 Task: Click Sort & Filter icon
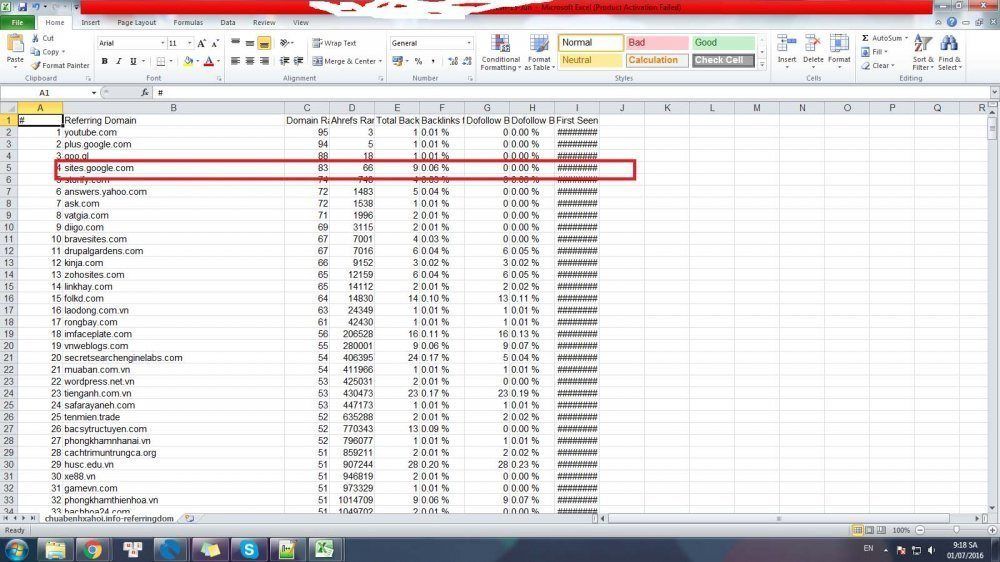922,44
